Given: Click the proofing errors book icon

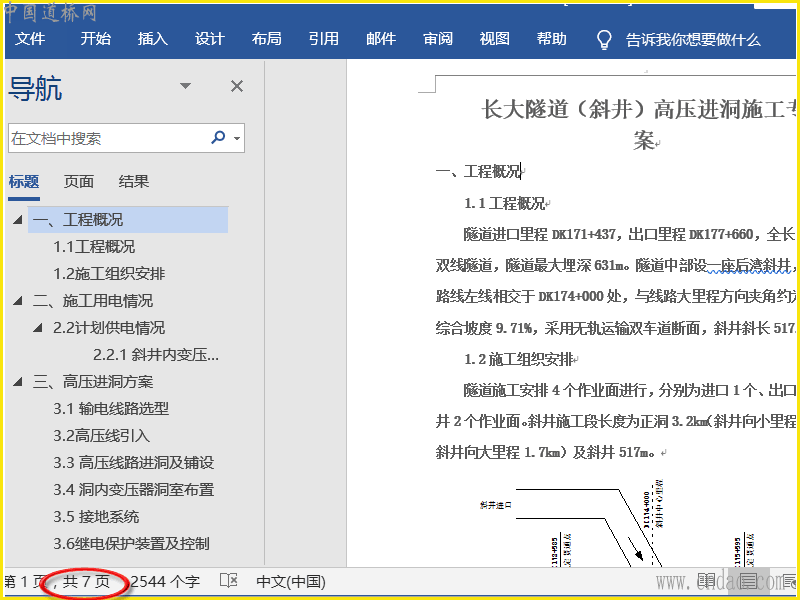Looking at the screenshot, I should tap(229, 581).
